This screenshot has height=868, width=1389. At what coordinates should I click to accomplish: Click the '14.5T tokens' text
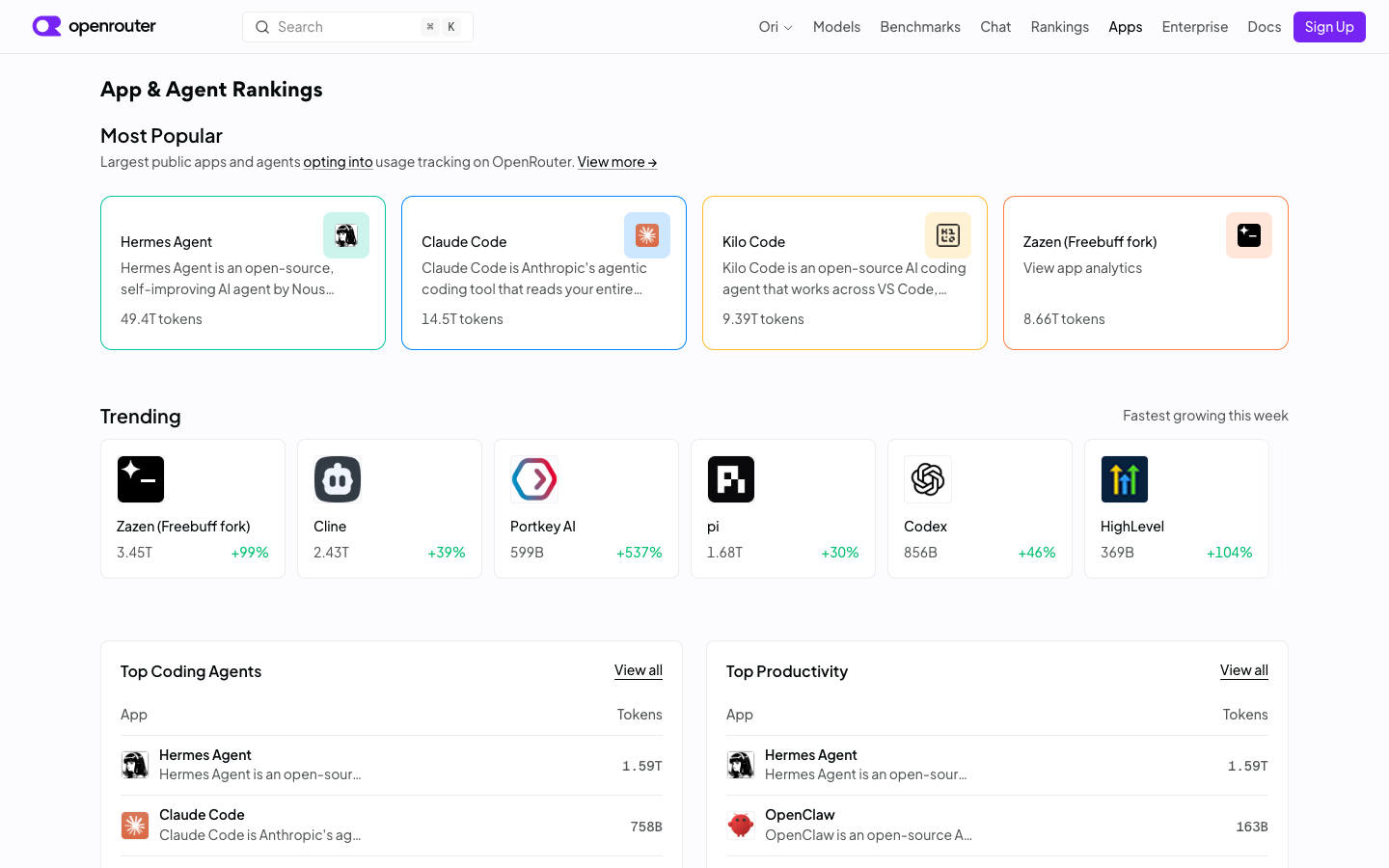[462, 319]
